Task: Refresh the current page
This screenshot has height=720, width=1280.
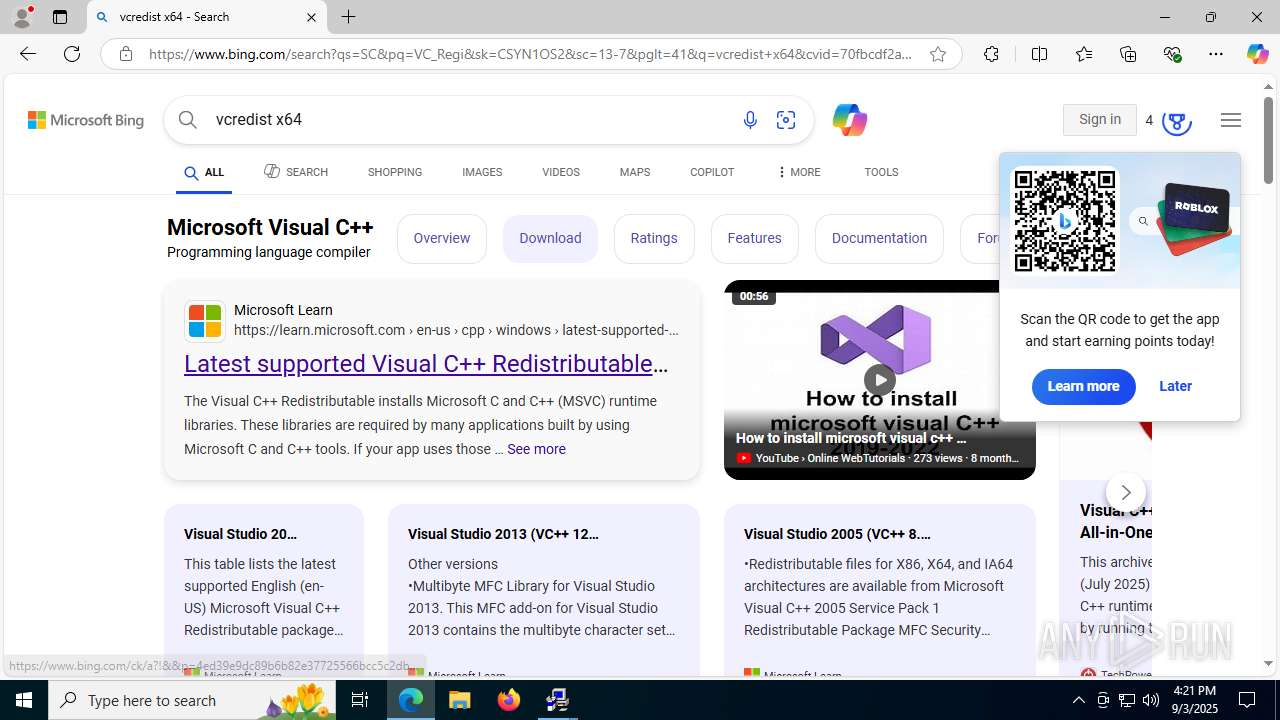Action: pyautogui.click(x=72, y=54)
